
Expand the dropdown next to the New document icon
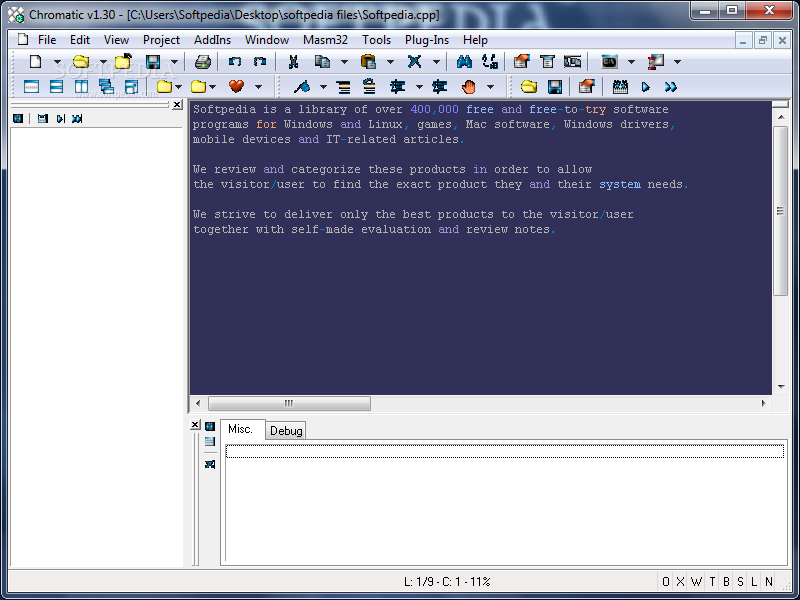(x=57, y=62)
